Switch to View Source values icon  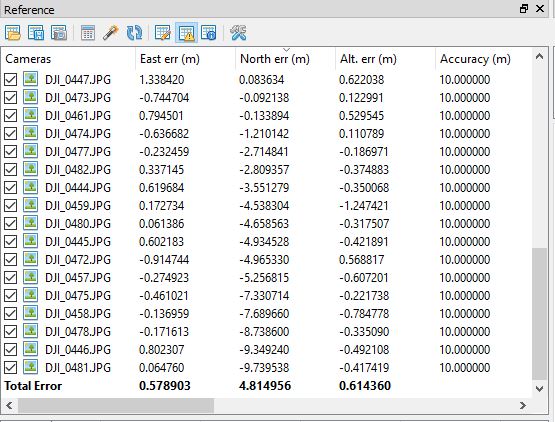click(163, 33)
